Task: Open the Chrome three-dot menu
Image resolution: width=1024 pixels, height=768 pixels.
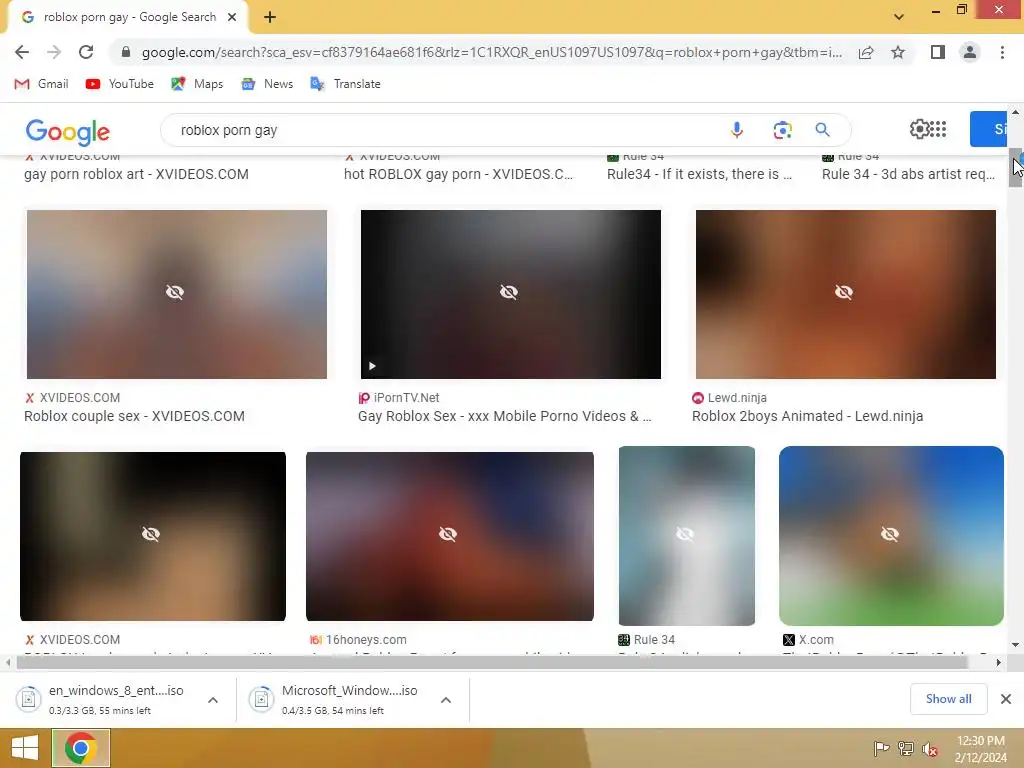Action: coord(1002,52)
